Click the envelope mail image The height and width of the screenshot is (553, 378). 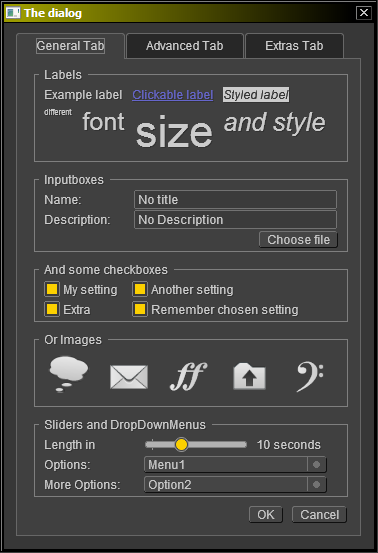click(129, 377)
